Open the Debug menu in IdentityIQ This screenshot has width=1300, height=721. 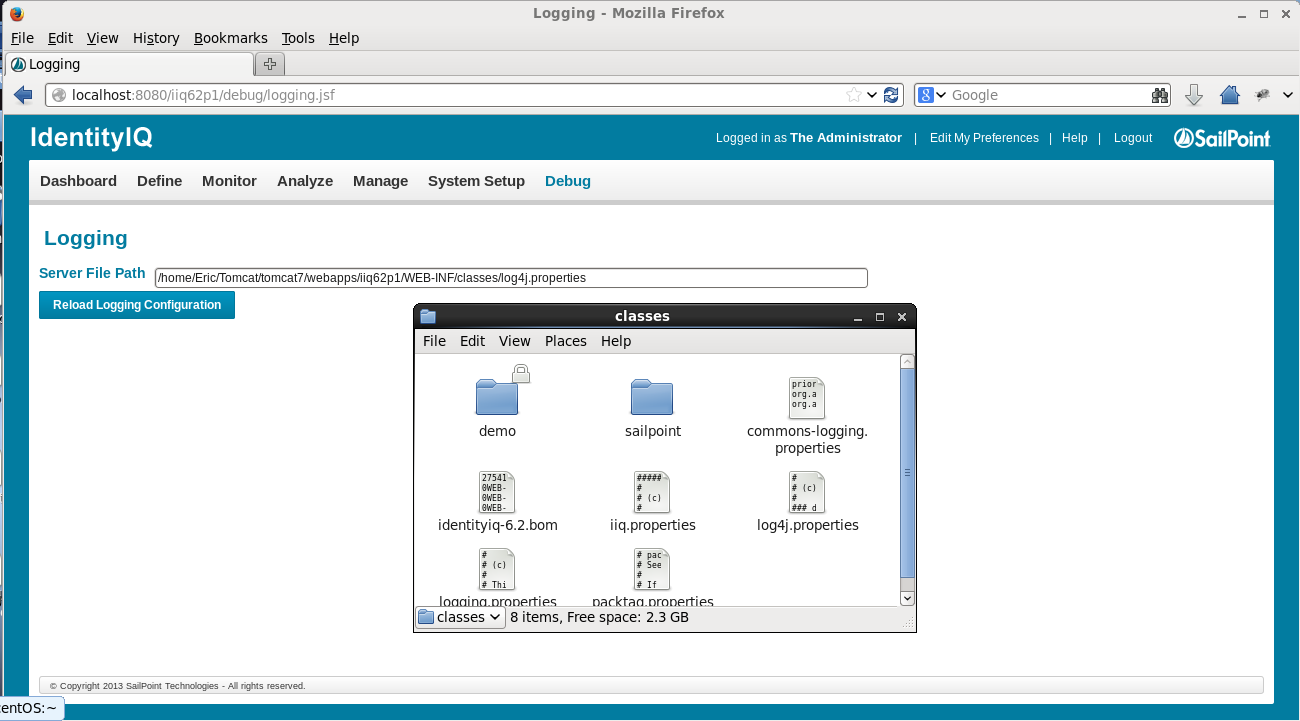567,181
